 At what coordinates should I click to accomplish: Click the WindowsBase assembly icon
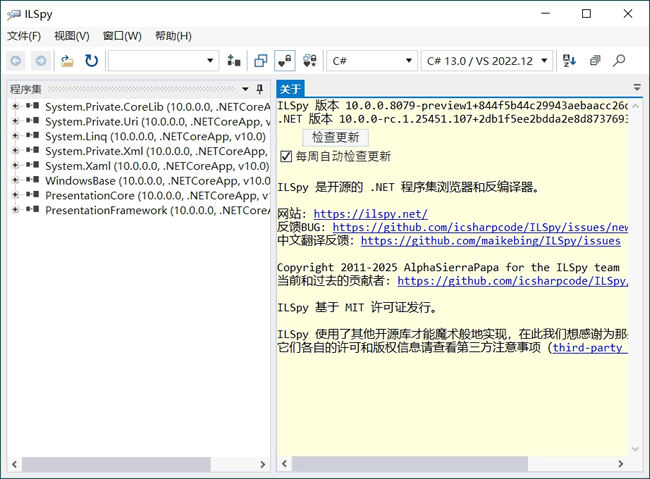point(33,180)
